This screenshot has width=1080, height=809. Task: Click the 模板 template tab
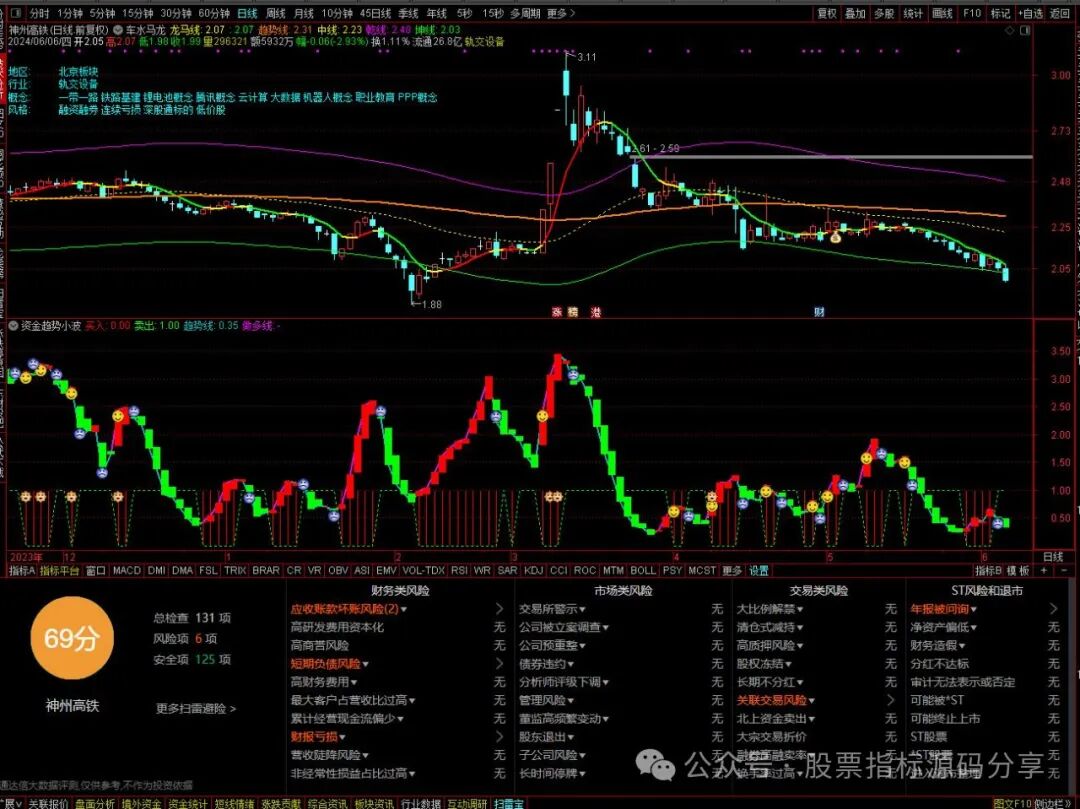[x=1018, y=570]
